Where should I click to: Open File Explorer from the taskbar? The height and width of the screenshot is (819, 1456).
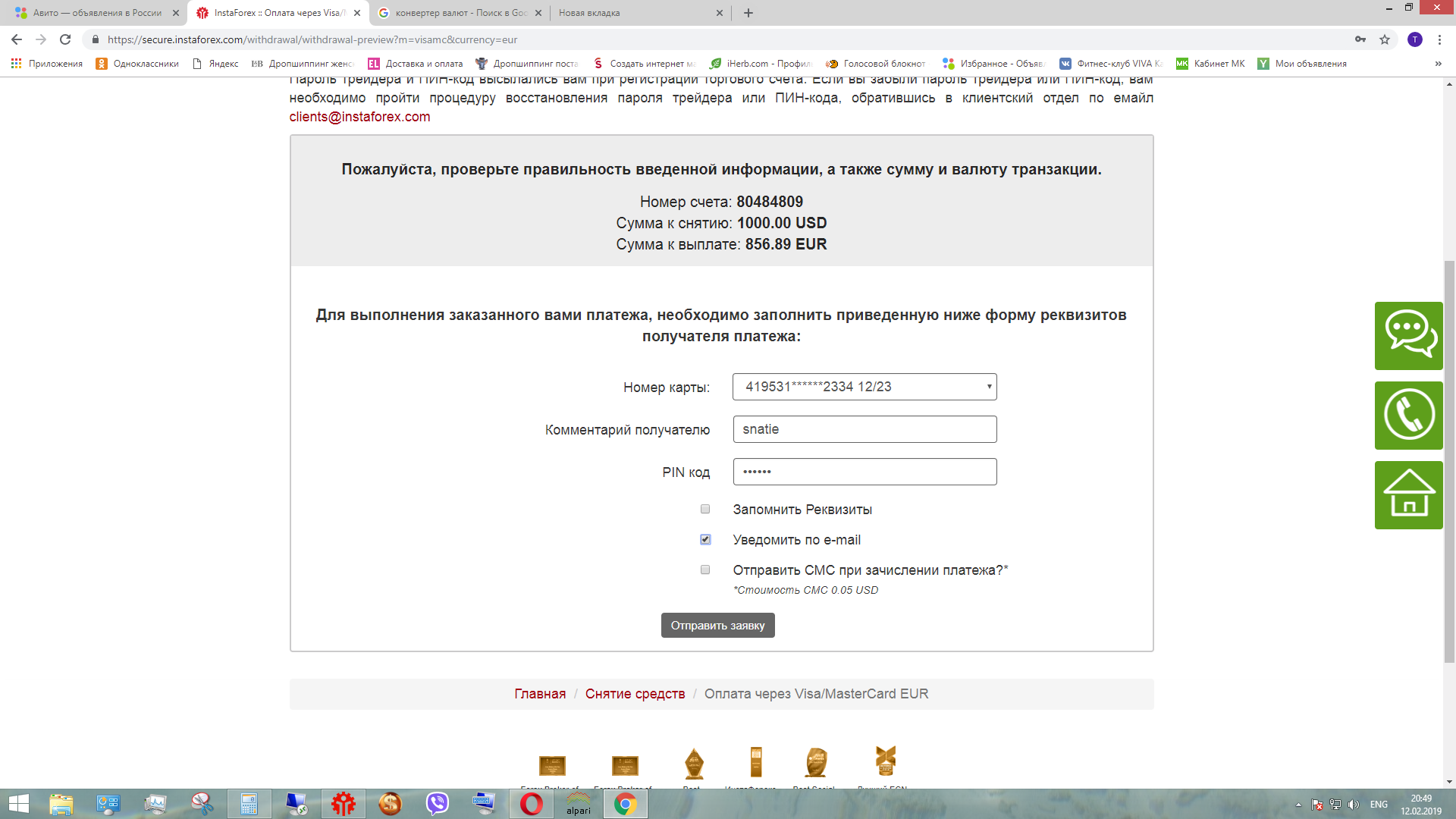[61, 804]
